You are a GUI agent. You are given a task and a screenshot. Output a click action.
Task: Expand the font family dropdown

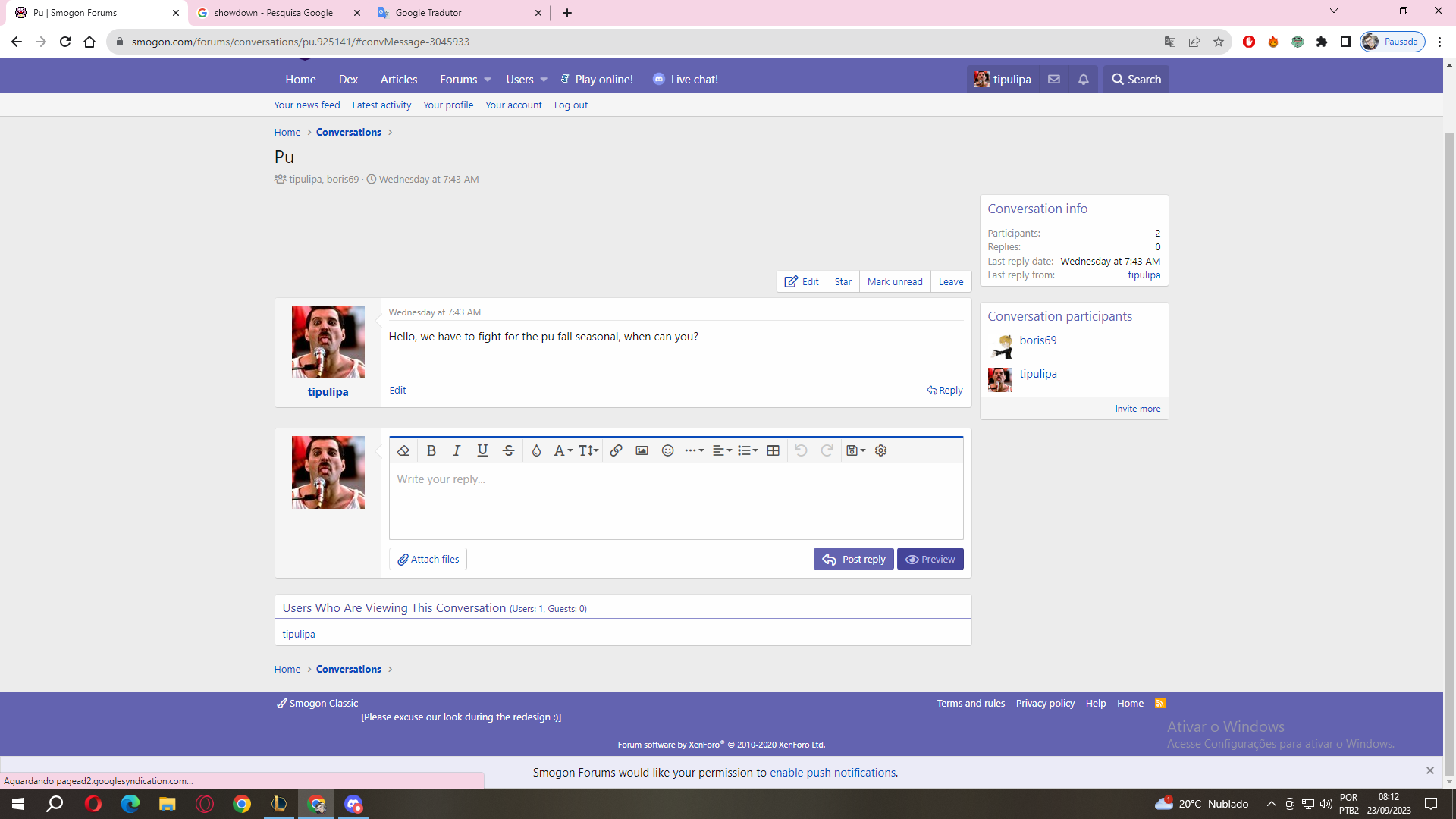(562, 450)
